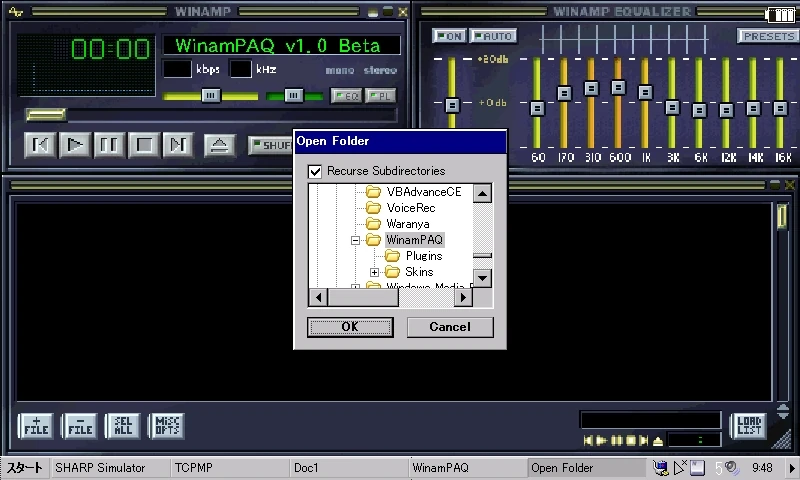The width and height of the screenshot is (800, 480).
Task: Select the Waranya folder
Action: (x=408, y=224)
